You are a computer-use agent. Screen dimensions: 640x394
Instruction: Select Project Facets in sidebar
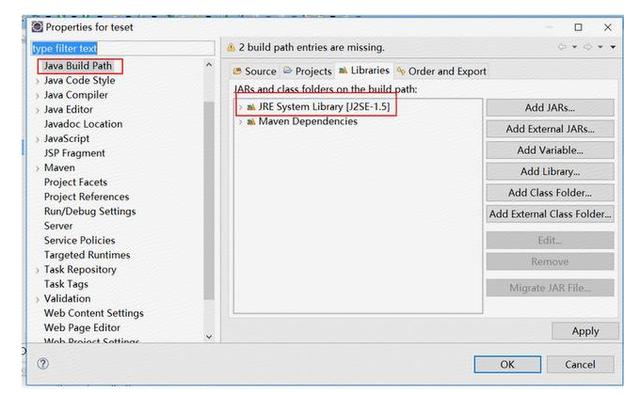pyautogui.click(x=76, y=182)
